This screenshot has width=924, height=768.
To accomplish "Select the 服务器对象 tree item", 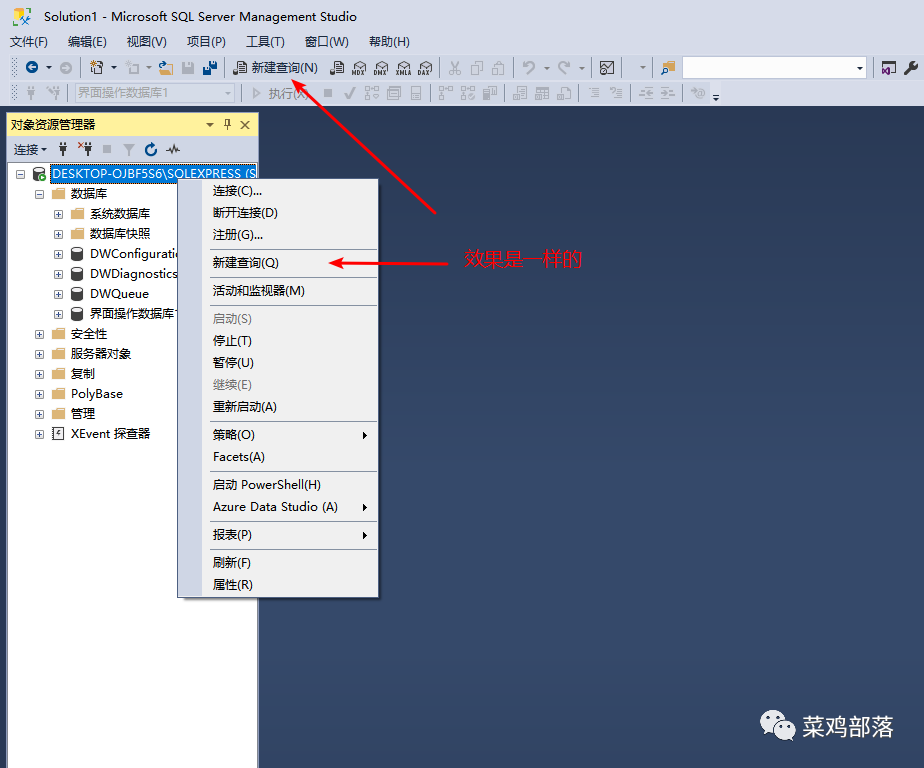I will 101,354.
